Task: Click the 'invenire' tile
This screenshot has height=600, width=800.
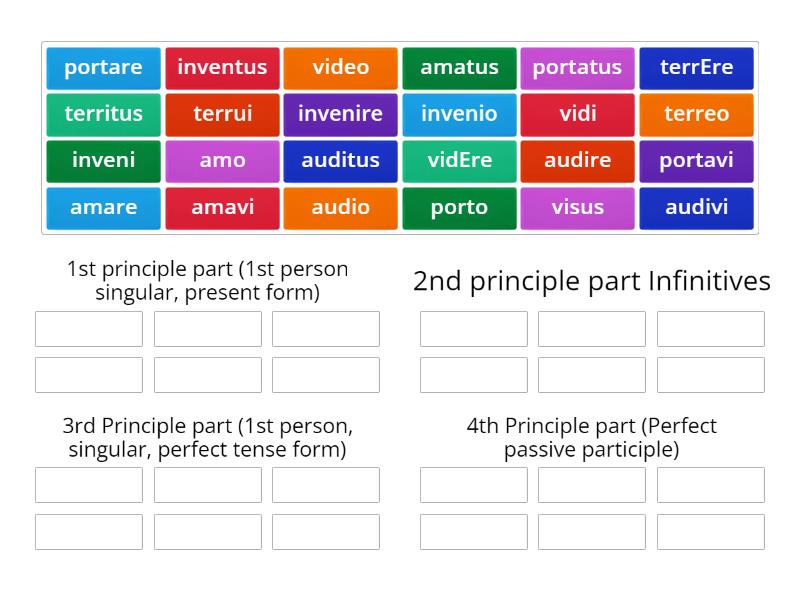Action: (x=341, y=114)
